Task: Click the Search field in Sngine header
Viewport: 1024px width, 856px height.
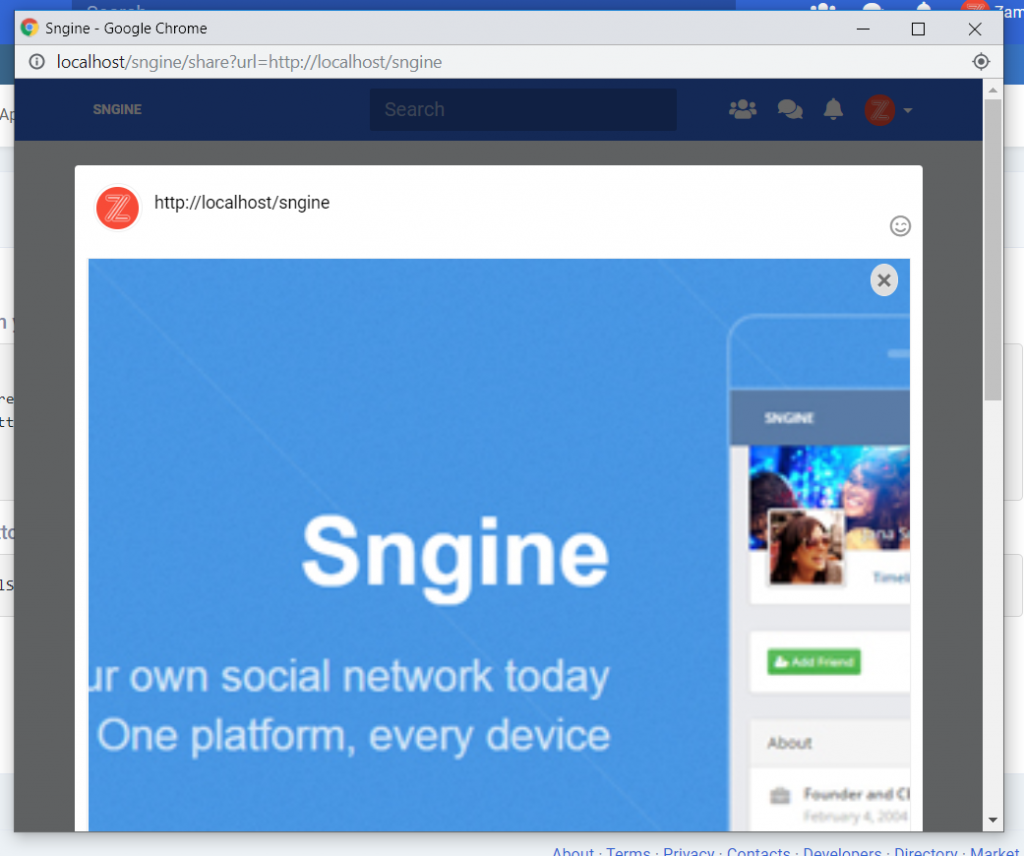Action: [523, 110]
